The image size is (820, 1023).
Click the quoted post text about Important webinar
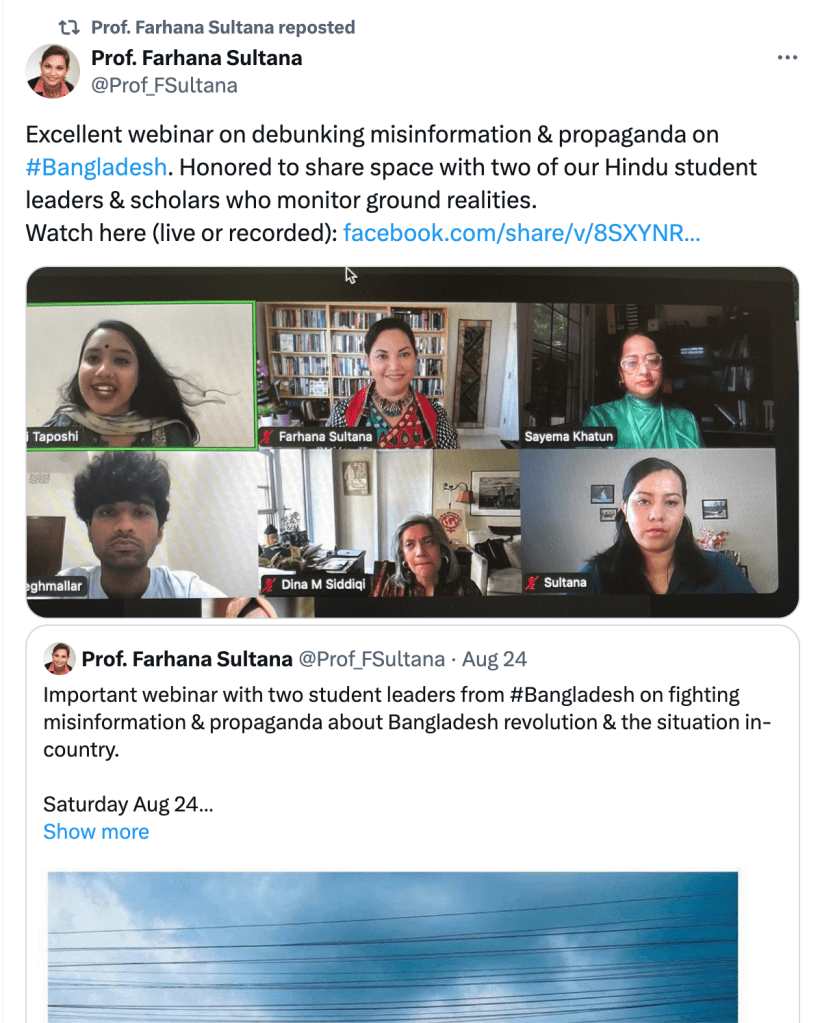[407, 722]
